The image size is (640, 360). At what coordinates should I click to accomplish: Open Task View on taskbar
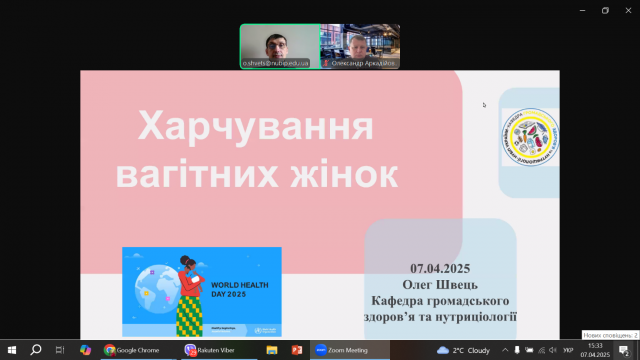[x=60, y=350]
